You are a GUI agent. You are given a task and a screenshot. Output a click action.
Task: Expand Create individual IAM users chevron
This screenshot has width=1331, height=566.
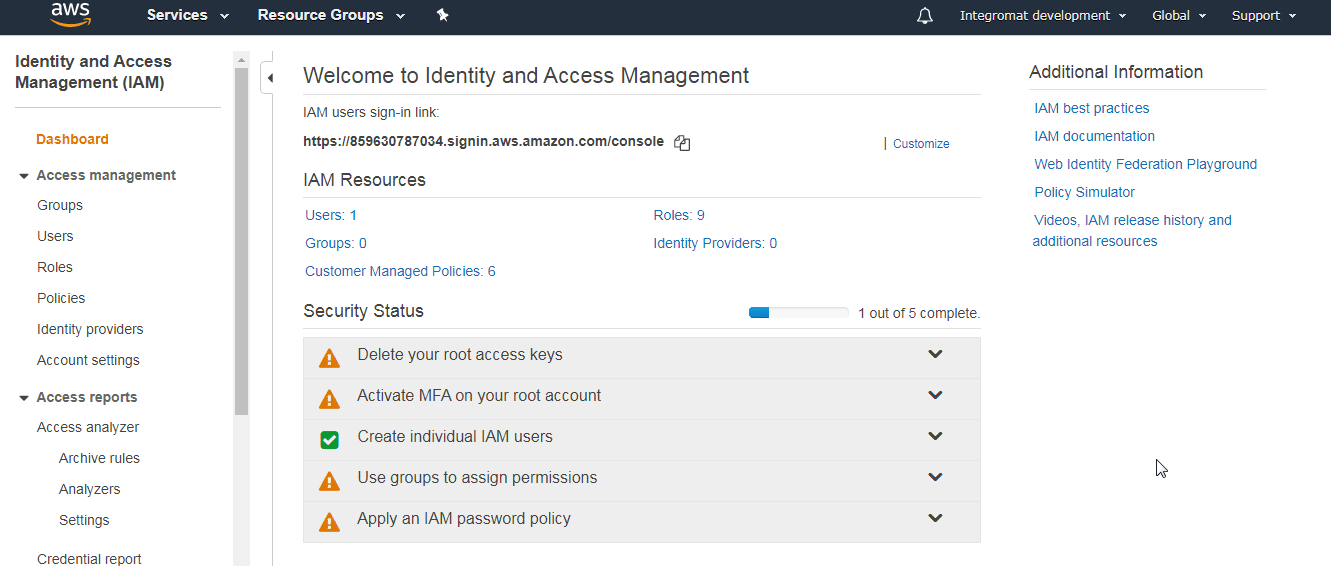point(935,436)
